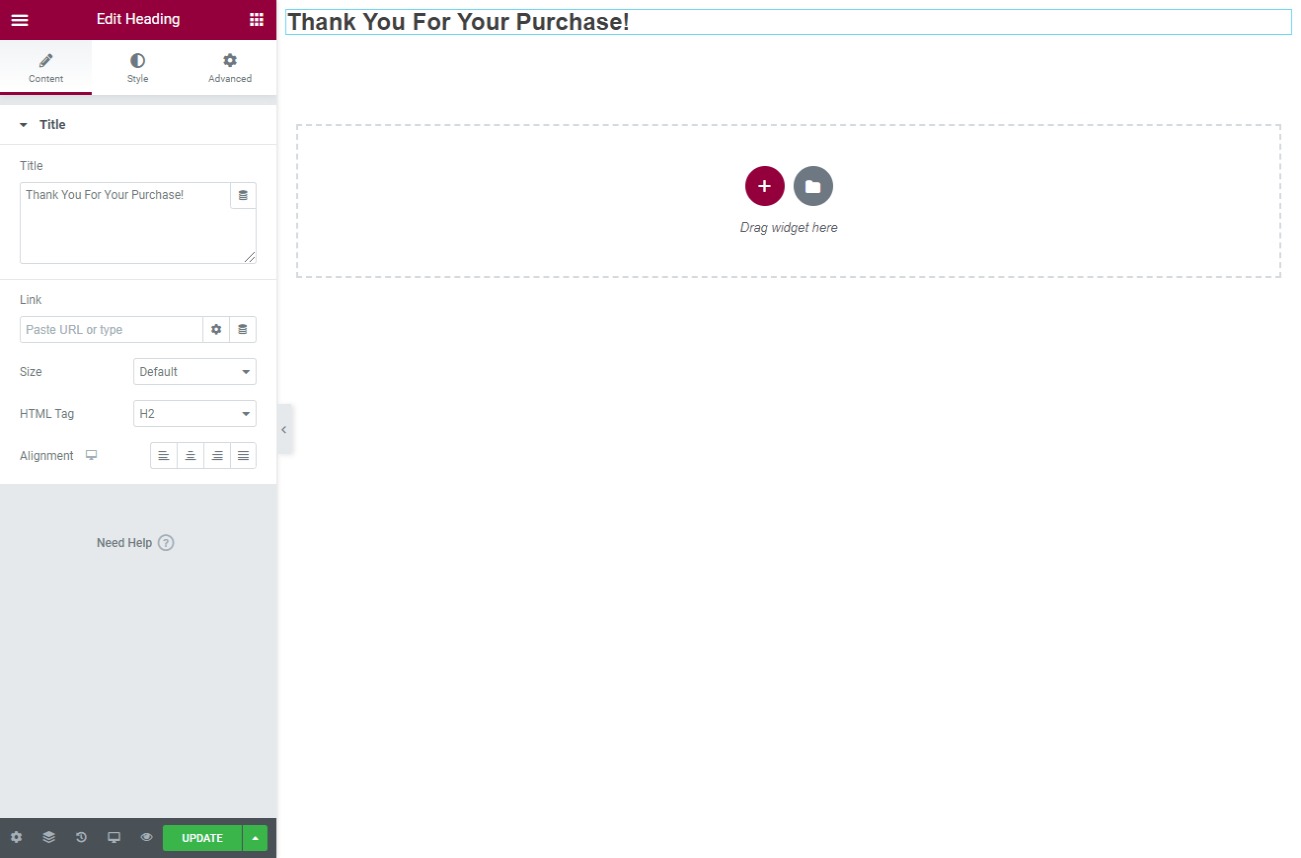Click the dynamic tags icon beside Title textarea
The image size is (1301, 858).
pos(243,195)
